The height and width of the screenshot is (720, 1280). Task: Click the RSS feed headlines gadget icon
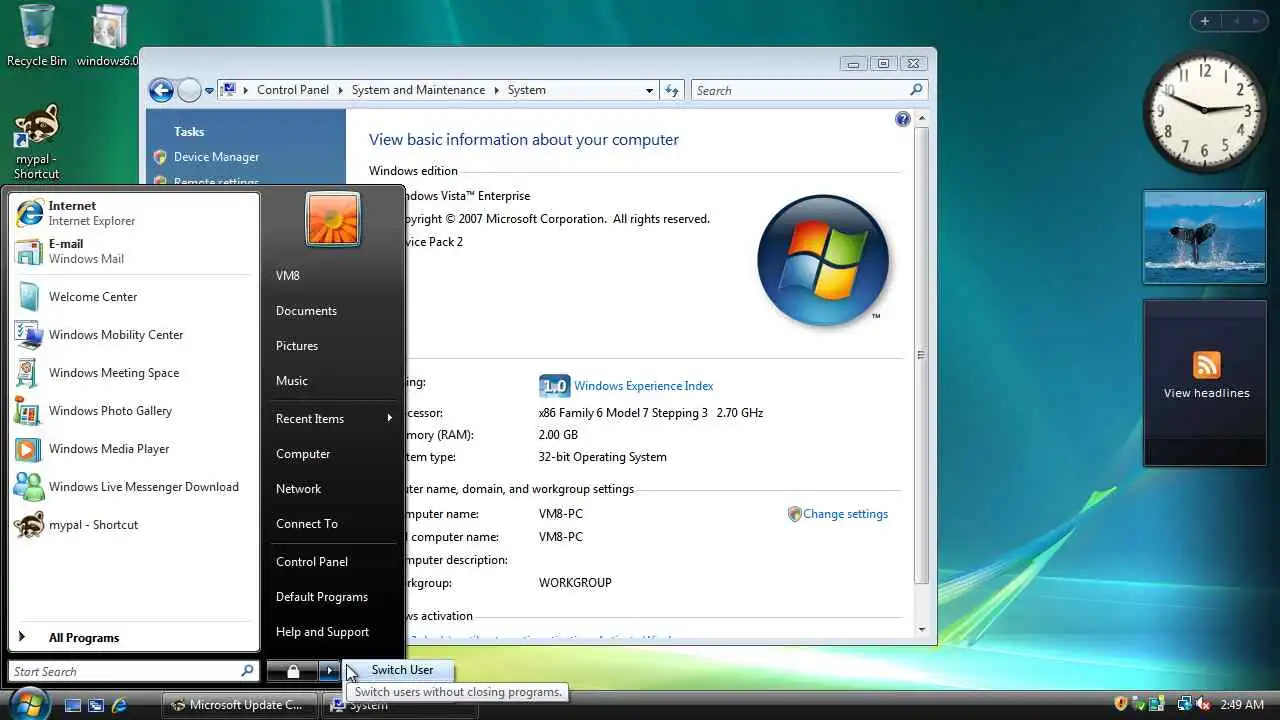(1207, 365)
